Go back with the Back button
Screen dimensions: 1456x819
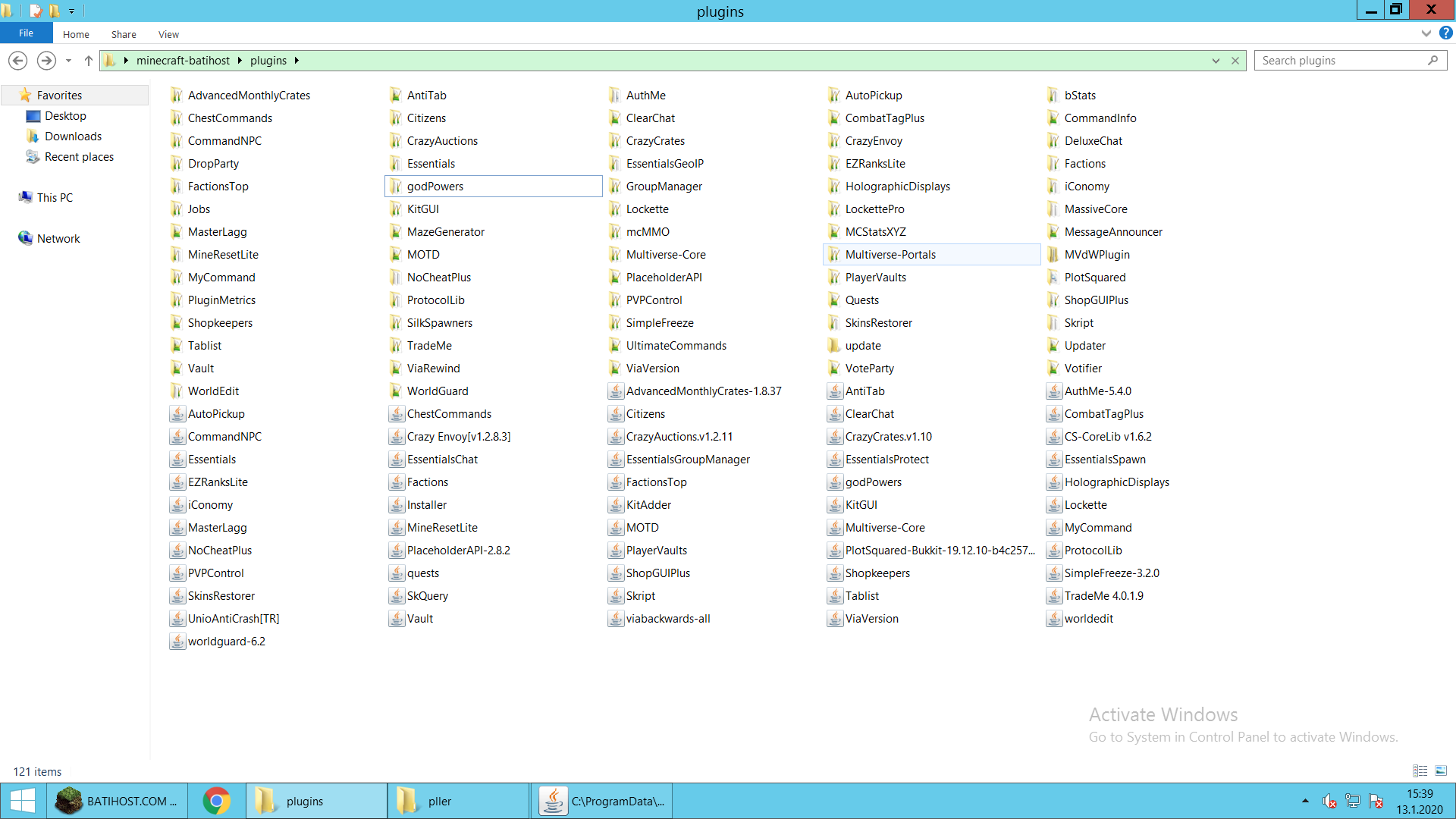(x=18, y=61)
